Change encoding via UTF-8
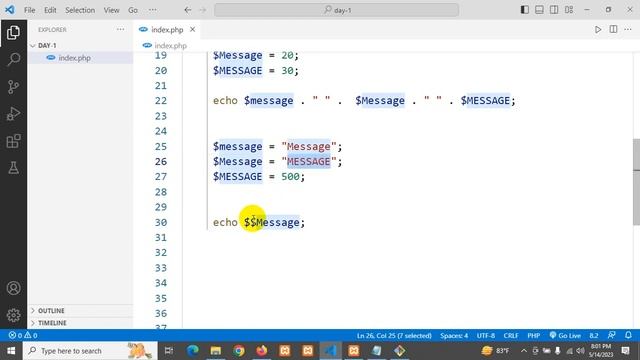 coord(486,336)
